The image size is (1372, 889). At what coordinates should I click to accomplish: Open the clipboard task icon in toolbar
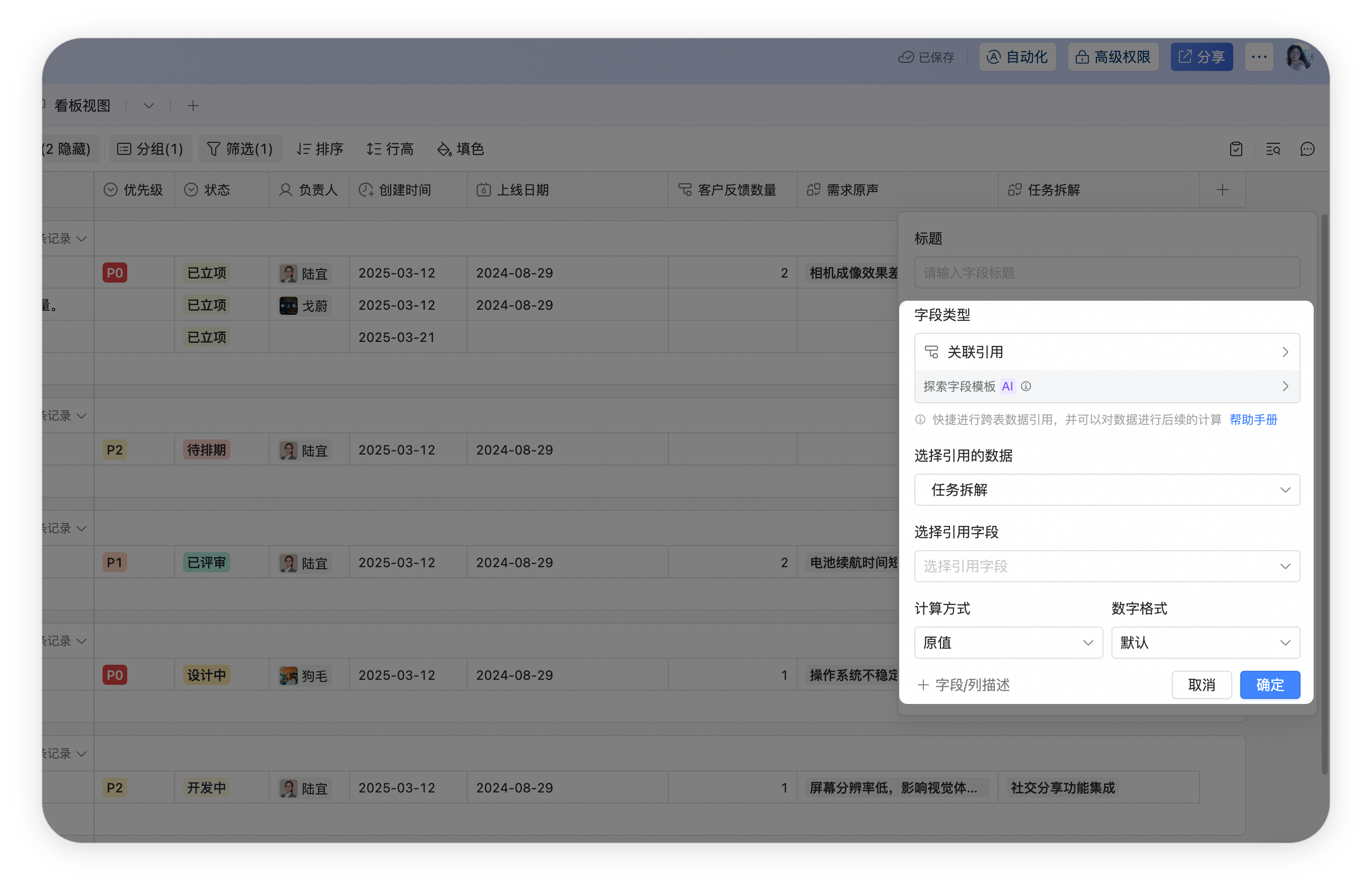[1236, 149]
